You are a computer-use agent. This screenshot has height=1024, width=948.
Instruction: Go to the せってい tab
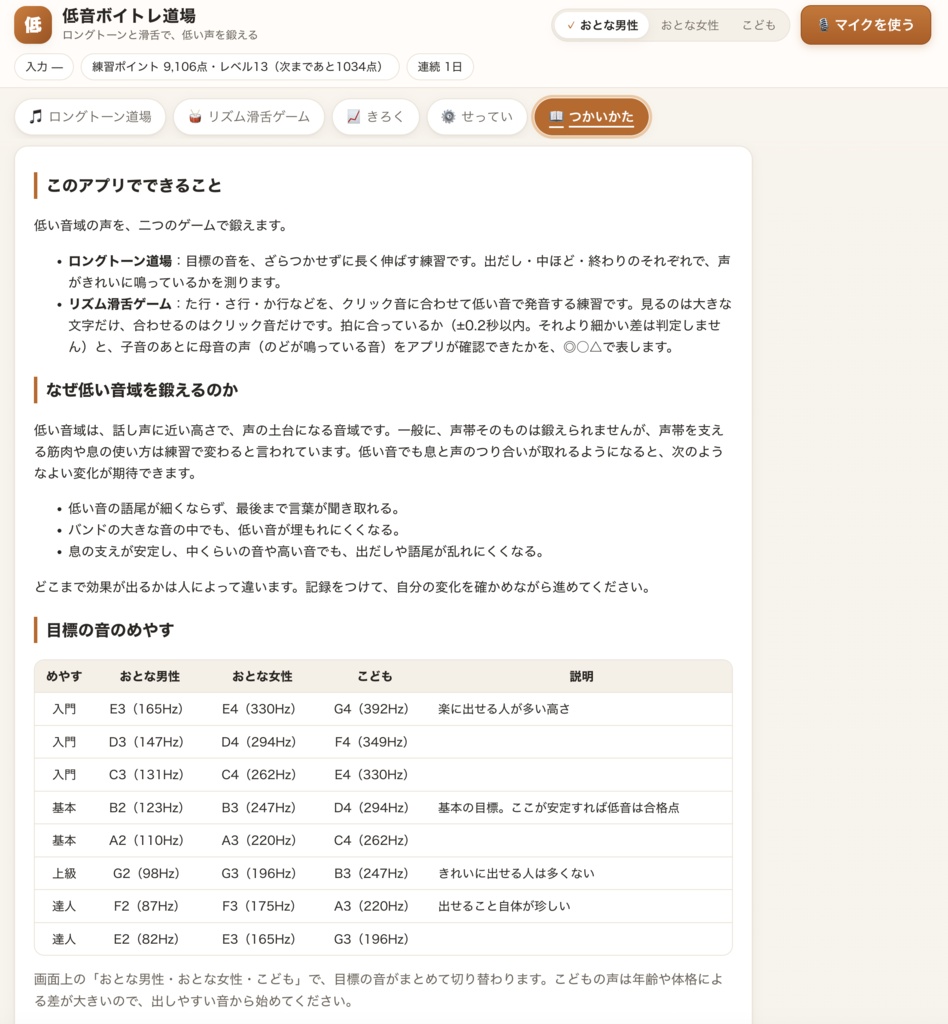pyautogui.click(x=477, y=117)
